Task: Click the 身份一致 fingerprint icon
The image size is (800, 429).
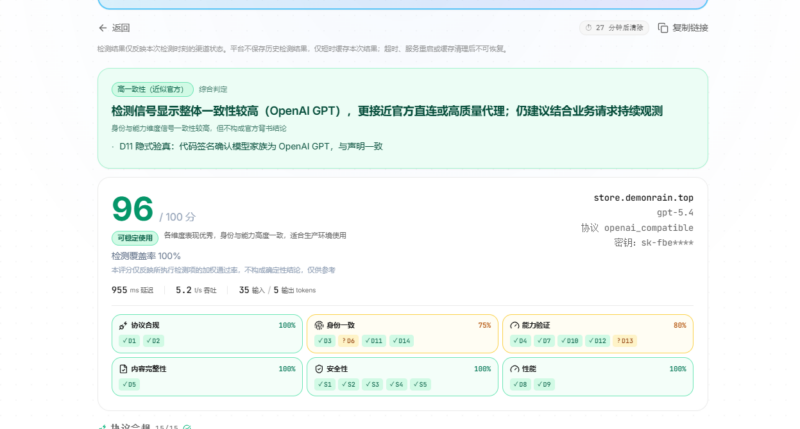Action: coord(319,325)
